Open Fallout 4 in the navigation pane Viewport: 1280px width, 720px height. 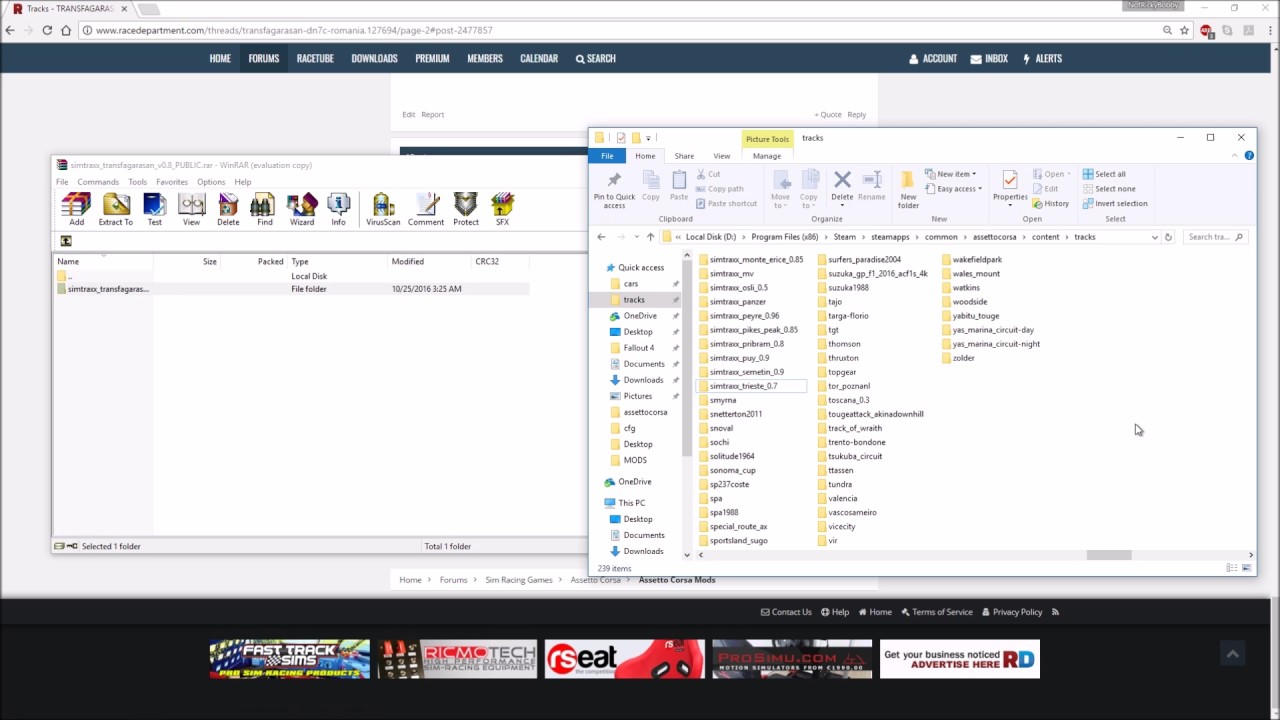coord(637,348)
